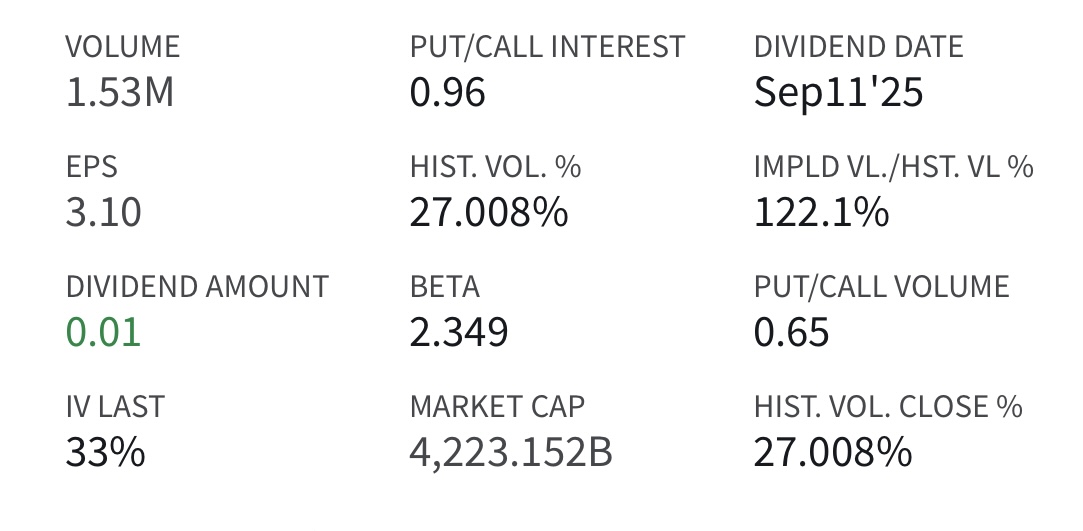
Task: Click the 4,223.152B market cap value
Action: click(x=511, y=453)
